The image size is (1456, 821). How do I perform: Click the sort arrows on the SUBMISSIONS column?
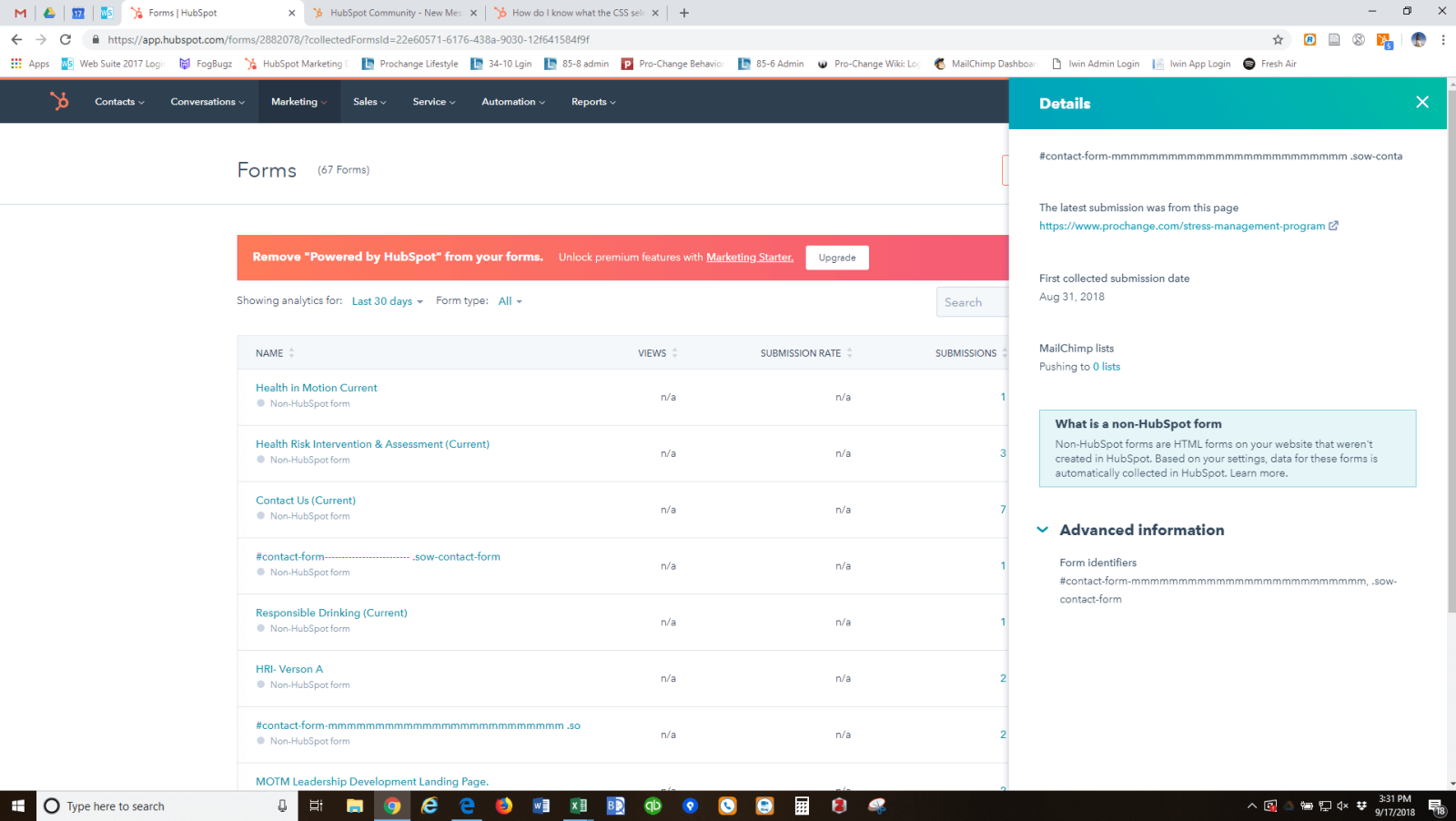pyautogui.click(x=1005, y=352)
